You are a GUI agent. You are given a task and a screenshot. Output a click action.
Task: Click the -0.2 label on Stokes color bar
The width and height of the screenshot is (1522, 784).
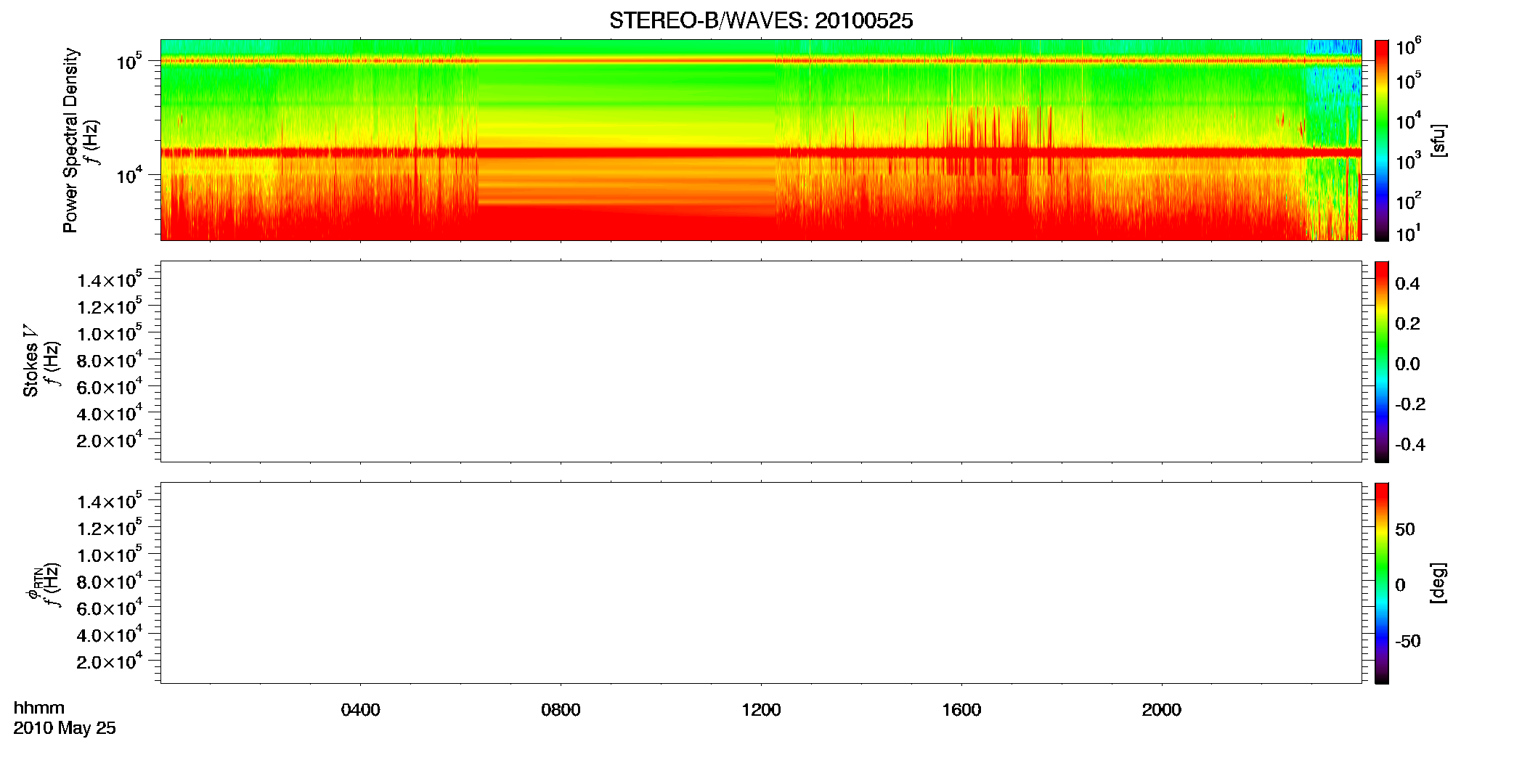pyautogui.click(x=1410, y=404)
